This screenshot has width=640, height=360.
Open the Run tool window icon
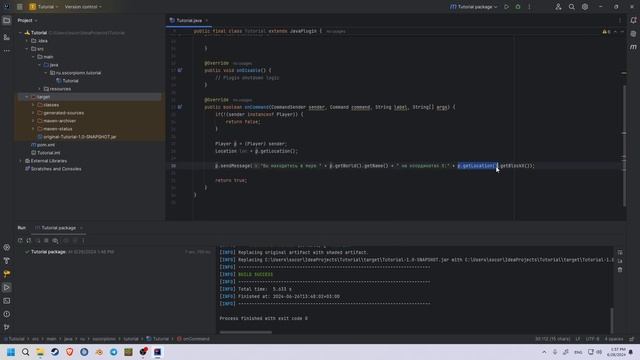(x=7, y=287)
